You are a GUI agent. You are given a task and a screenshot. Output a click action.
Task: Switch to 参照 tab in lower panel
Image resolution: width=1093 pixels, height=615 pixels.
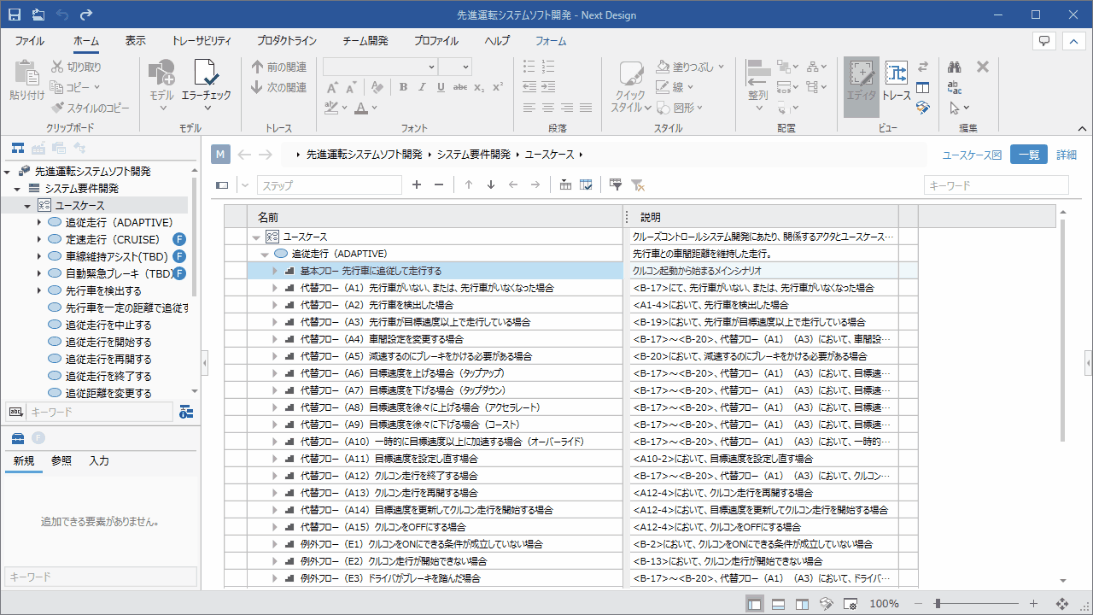pyautogui.click(x=61, y=461)
